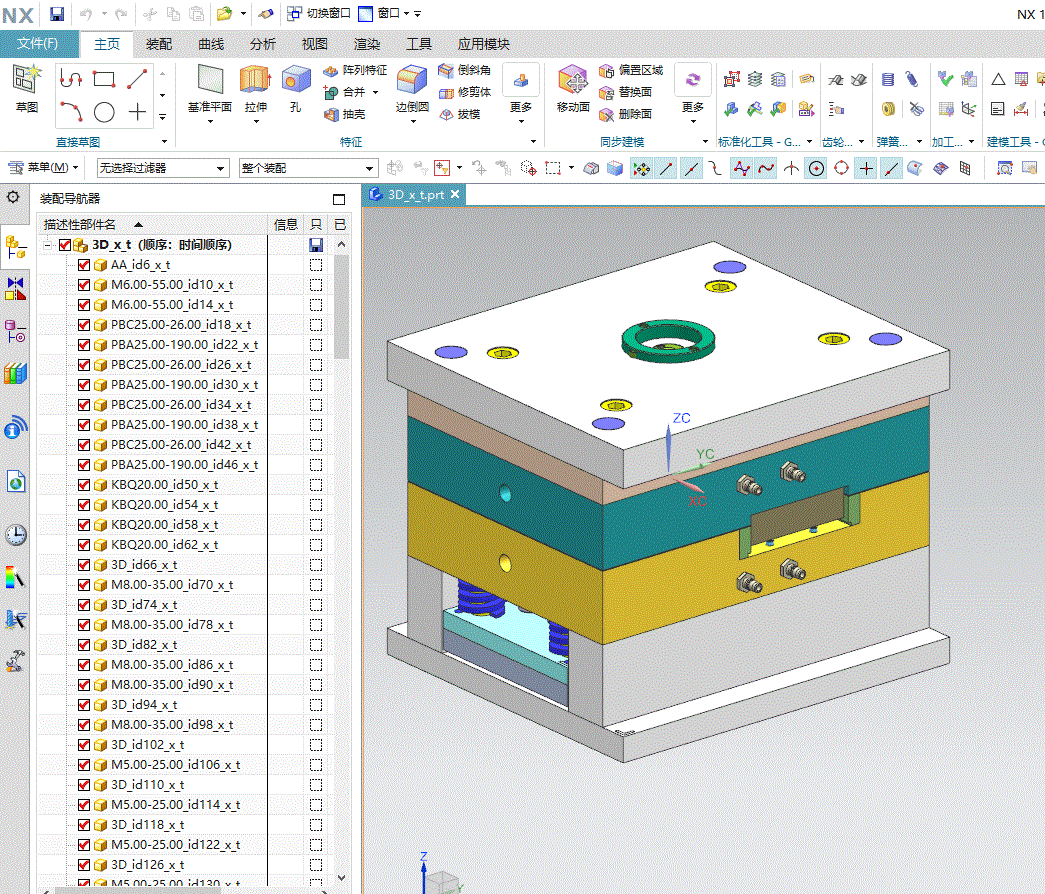Viewport: 1045px width, 894px height.
Task: Open the History clock sidebar icon
Action: tap(16, 535)
